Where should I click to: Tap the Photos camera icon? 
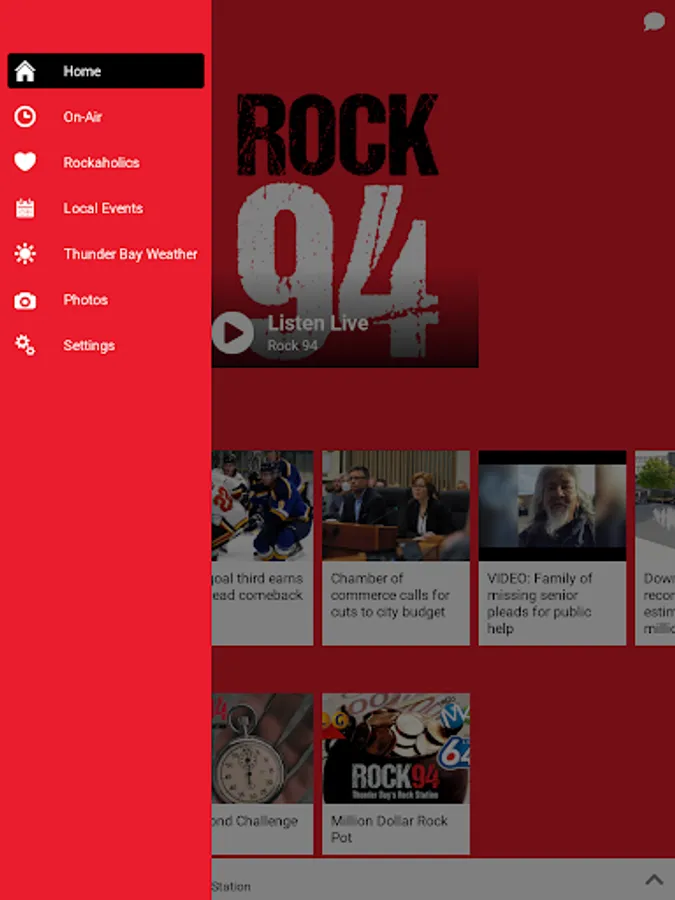tap(25, 300)
